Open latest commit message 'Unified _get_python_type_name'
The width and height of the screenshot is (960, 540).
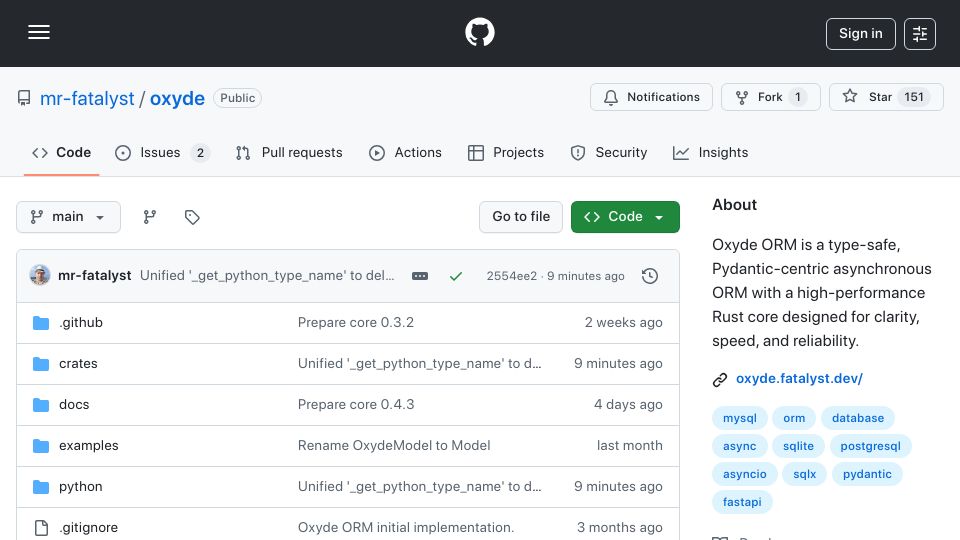(267, 276)
